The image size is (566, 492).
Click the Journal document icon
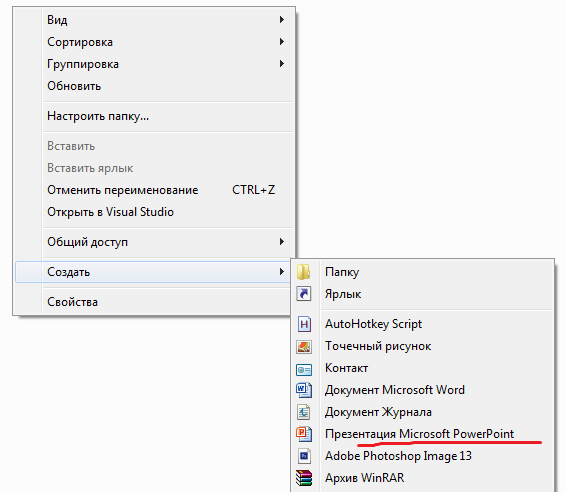(x=304, y=412)
